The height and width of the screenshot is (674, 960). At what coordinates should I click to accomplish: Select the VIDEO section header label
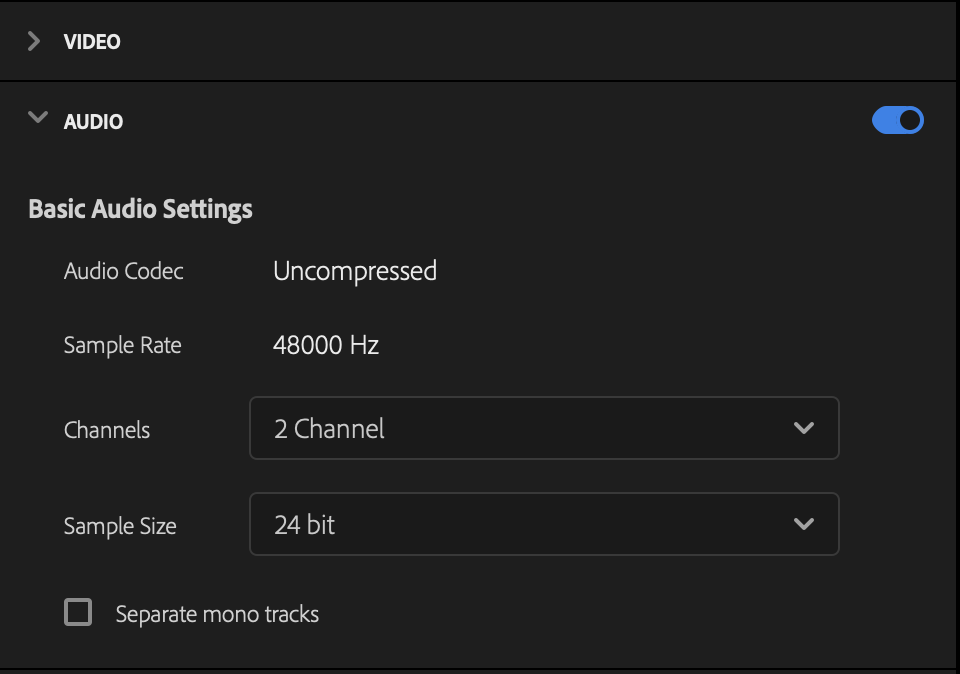point(92,42)
